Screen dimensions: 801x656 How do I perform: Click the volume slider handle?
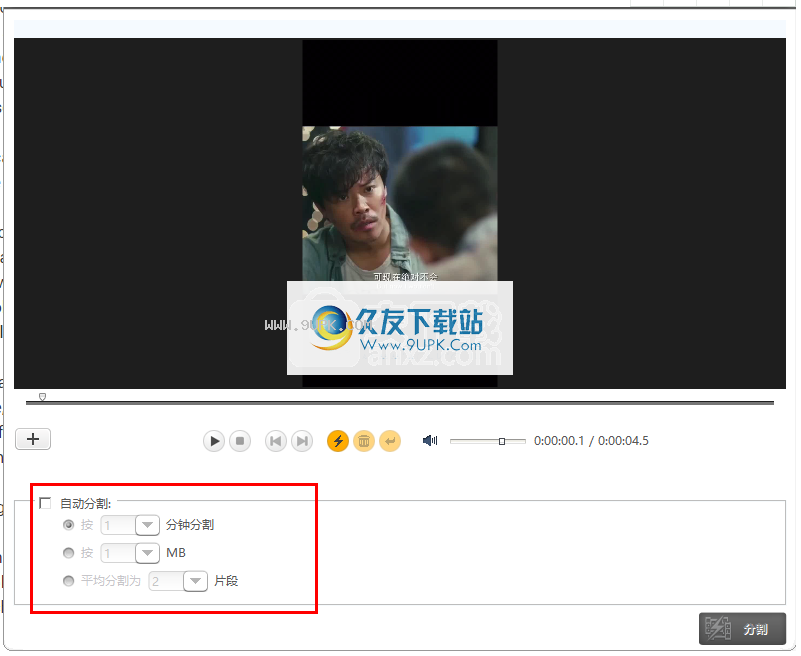click(x=502, y=441)
